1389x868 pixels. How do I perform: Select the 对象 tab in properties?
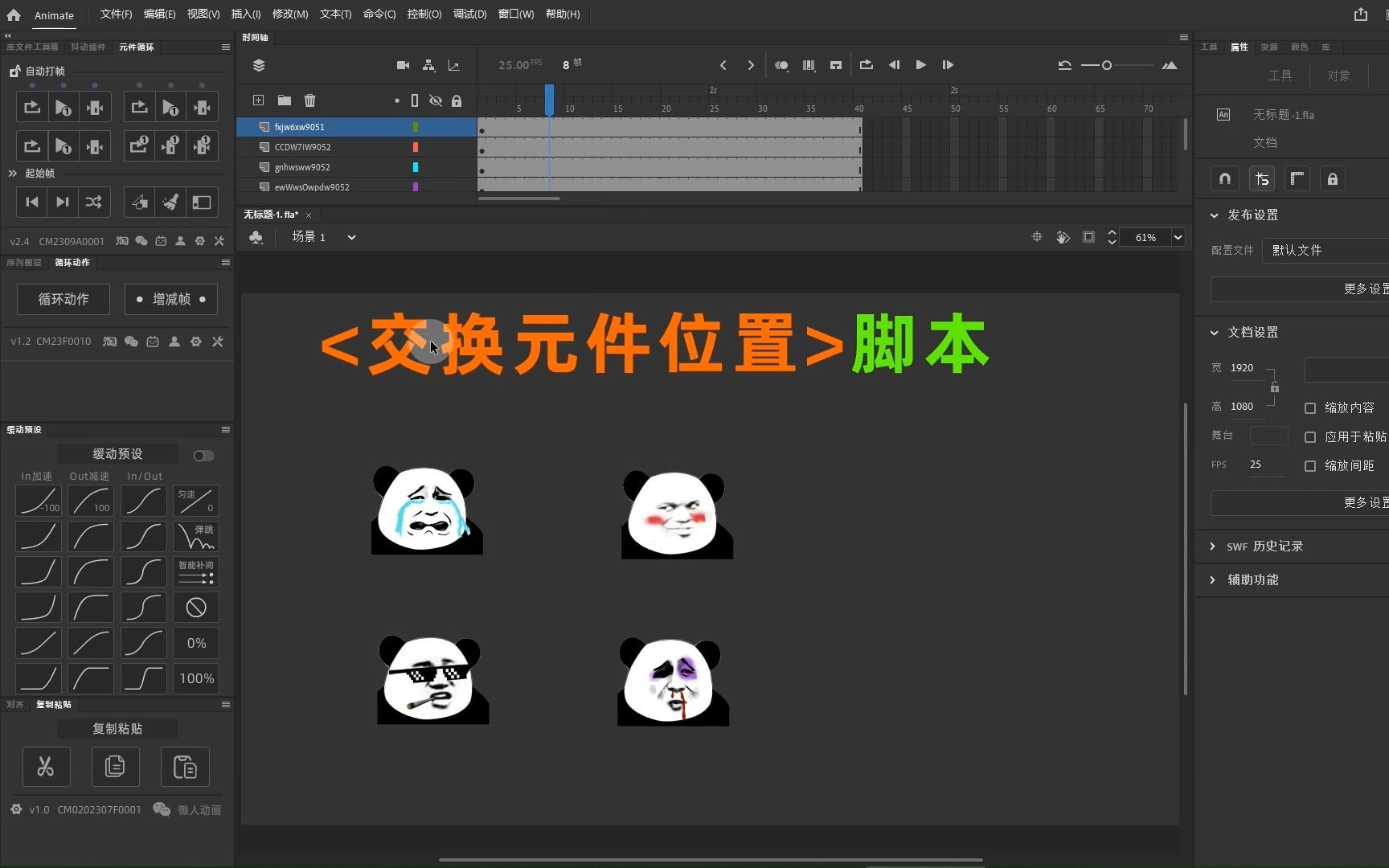point(1339,76)
